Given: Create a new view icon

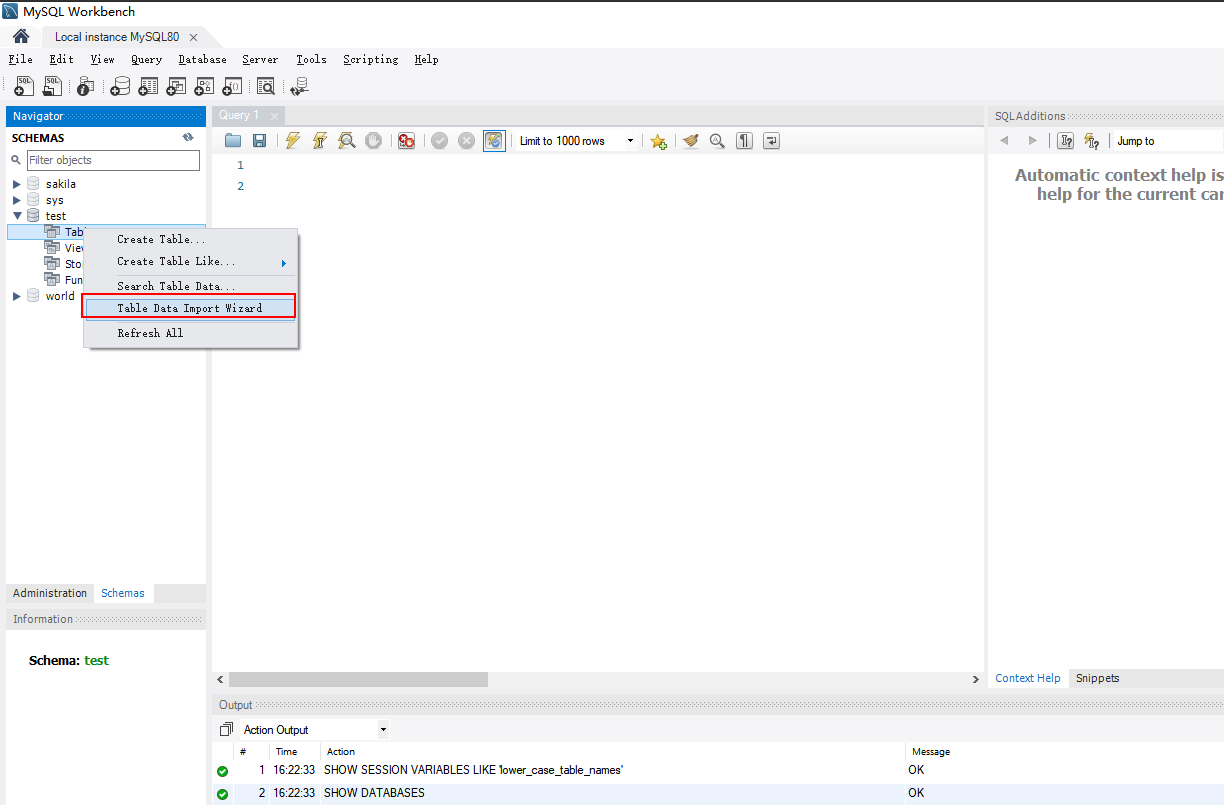Looking at the screenshot, I should 176,87.
